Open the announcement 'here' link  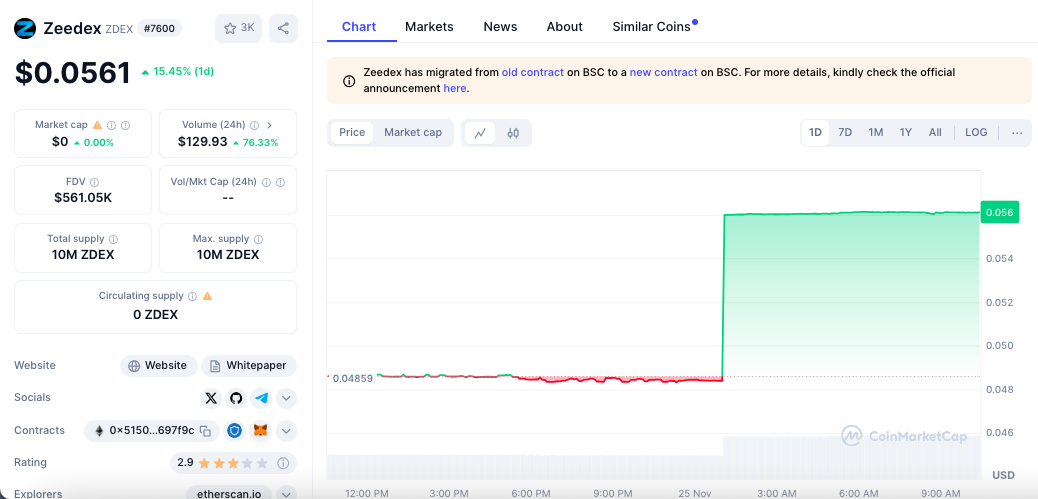(x=455, y=88)
